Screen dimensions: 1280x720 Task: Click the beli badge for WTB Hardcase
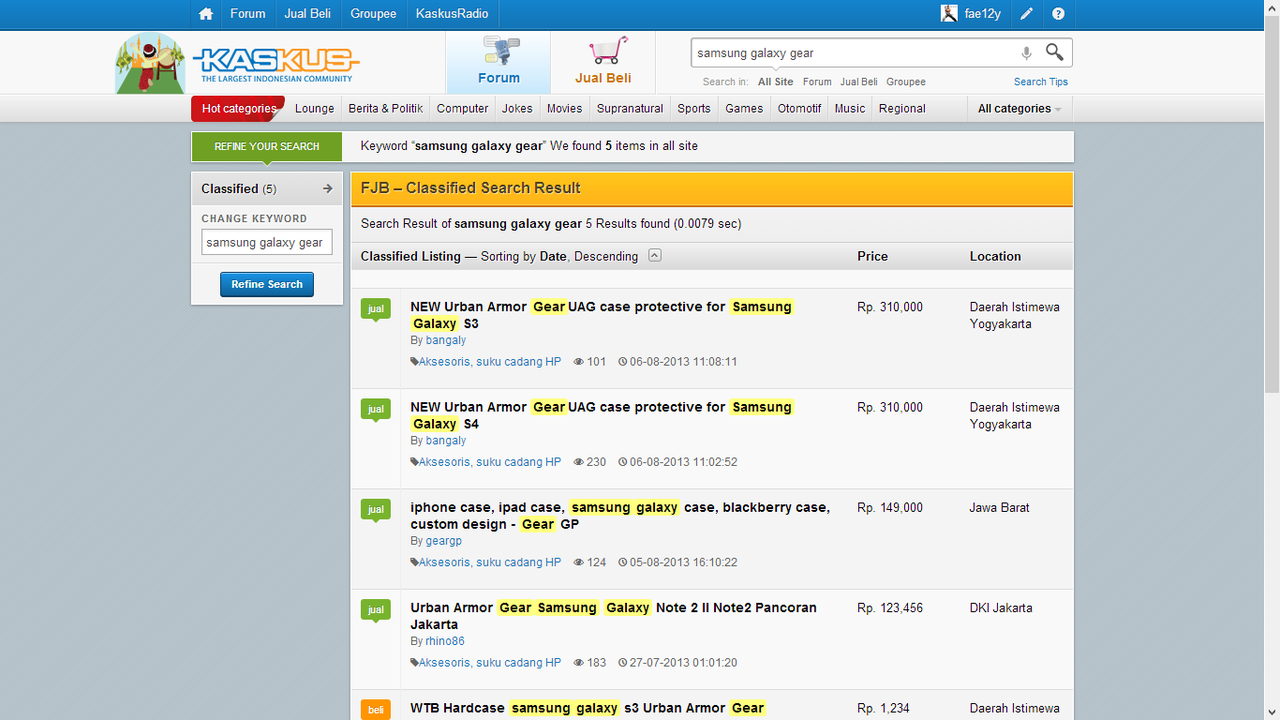(x=376, y=709)
